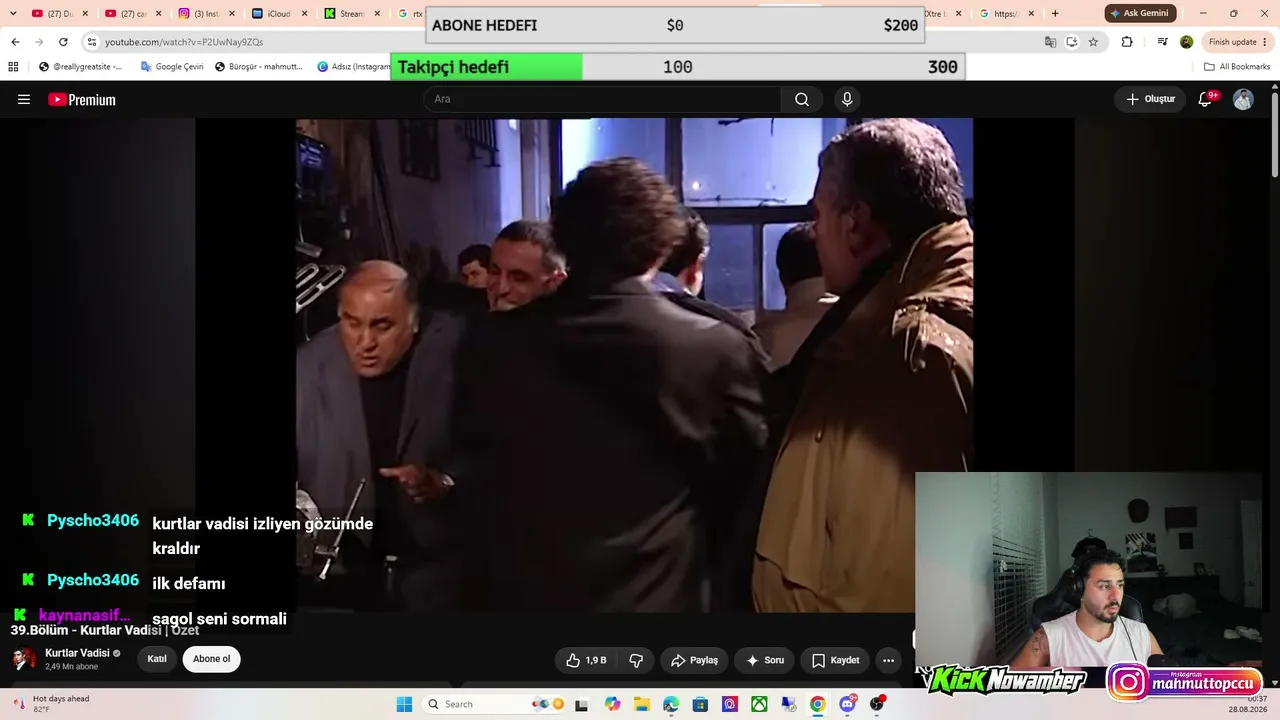1280x720 pixels.
Task: Open more actions under the video
Action: [x=888, y=660]
